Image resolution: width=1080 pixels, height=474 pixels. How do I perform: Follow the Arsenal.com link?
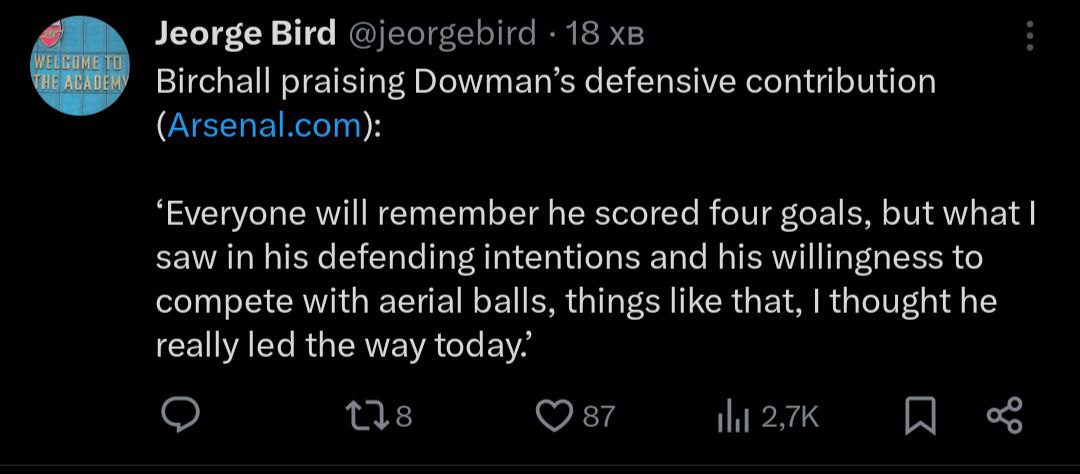coord(265,127)
